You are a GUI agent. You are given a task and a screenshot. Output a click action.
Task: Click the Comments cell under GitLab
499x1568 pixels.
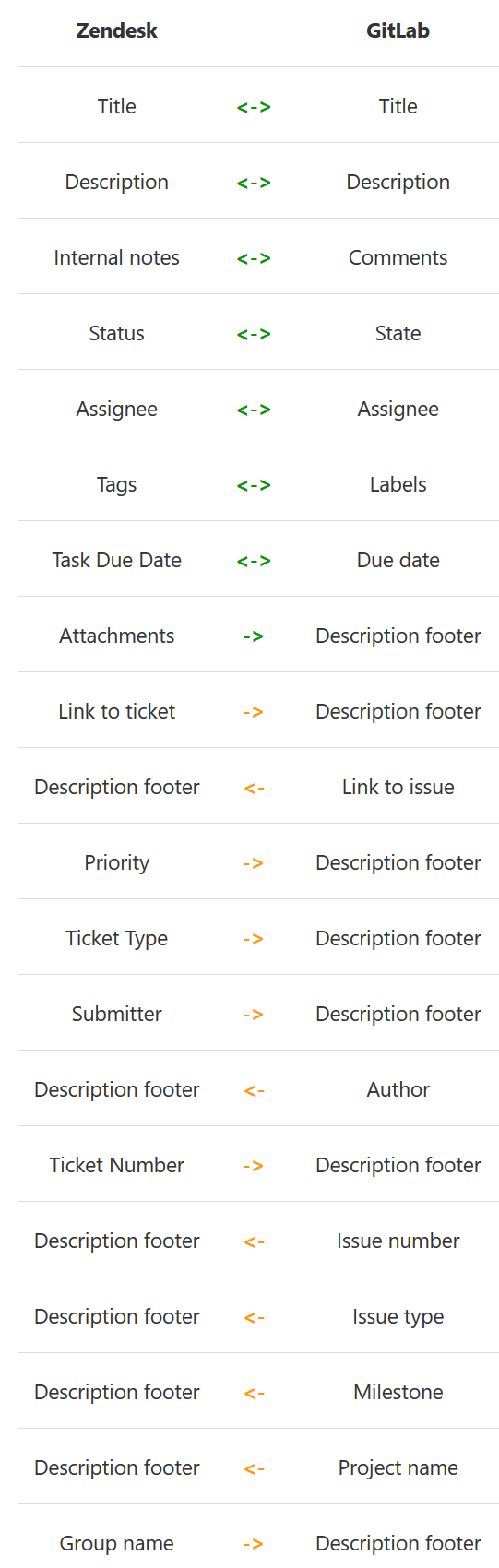pos(398,257)
